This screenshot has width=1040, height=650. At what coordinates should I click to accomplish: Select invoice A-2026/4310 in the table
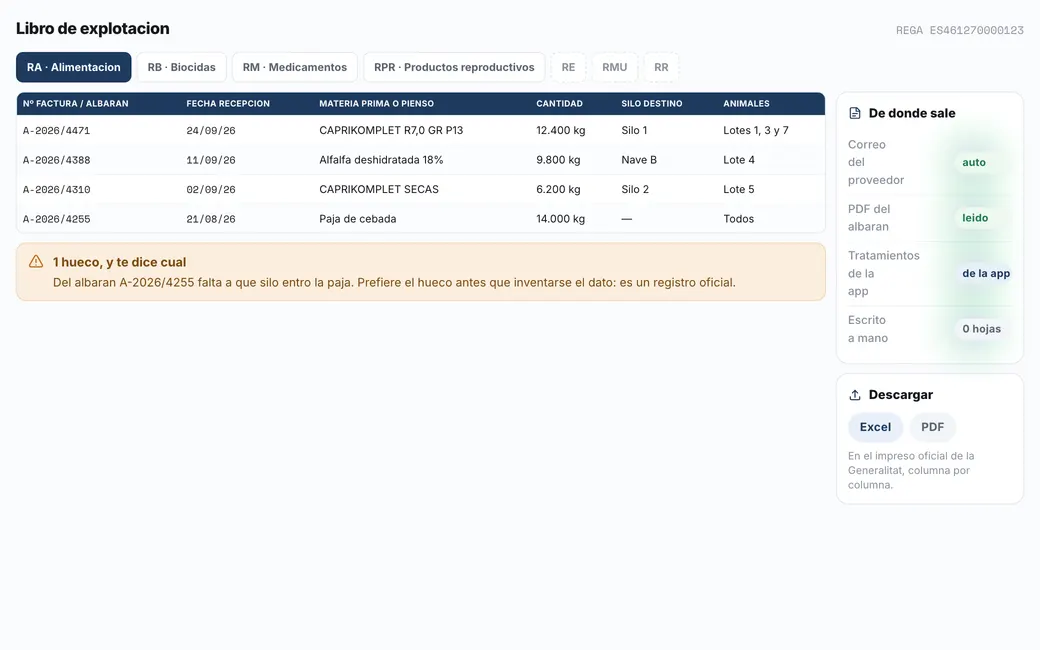56,189
